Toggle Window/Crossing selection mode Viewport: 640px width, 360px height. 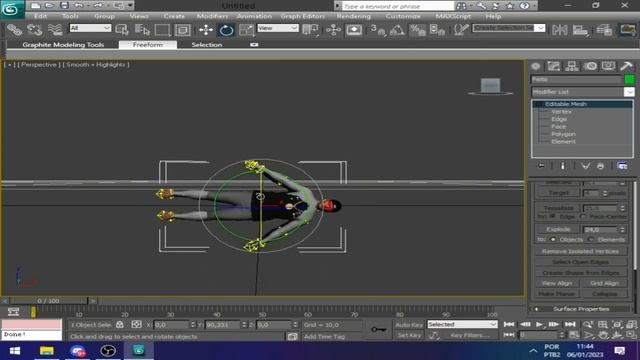click(182, 30)
